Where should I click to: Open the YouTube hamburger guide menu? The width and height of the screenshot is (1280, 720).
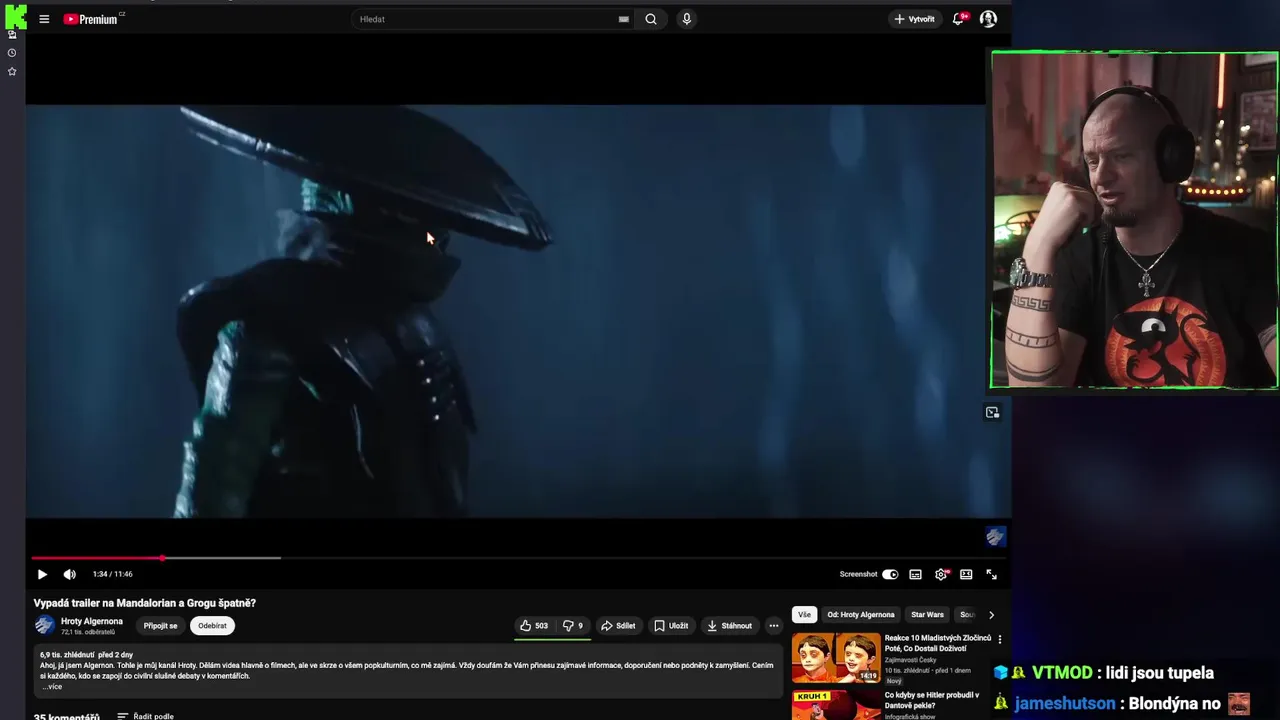44,19
